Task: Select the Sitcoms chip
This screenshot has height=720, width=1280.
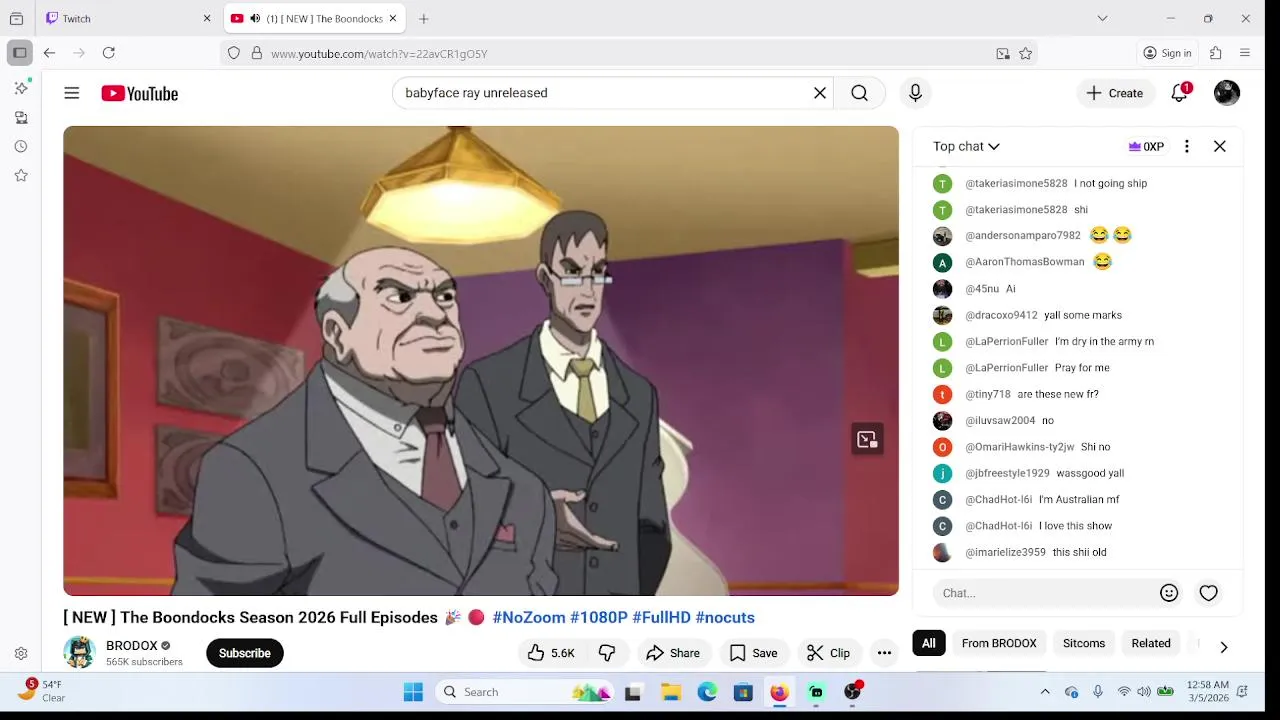Action: (x=1084, y=643)
